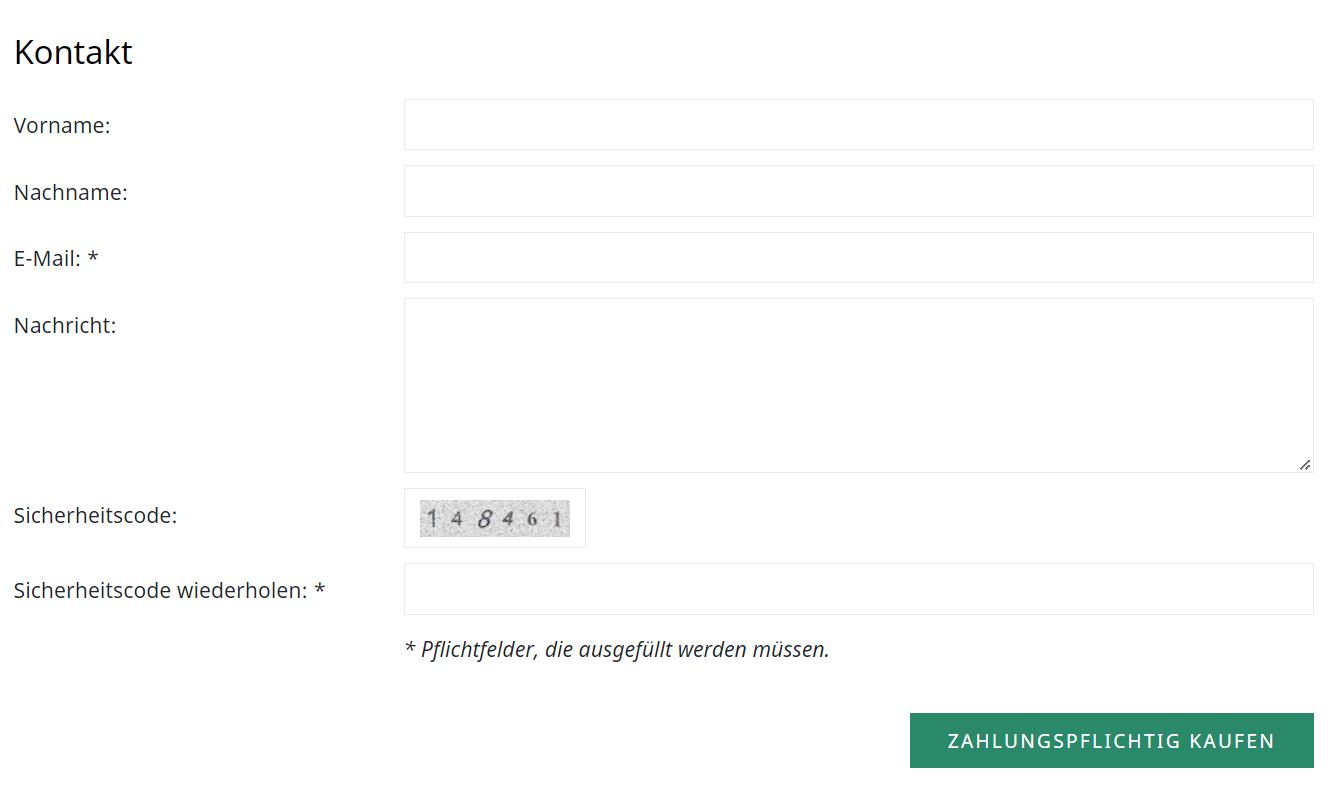
Task: Select the E-Mail input box
Action: coord(858,258)
